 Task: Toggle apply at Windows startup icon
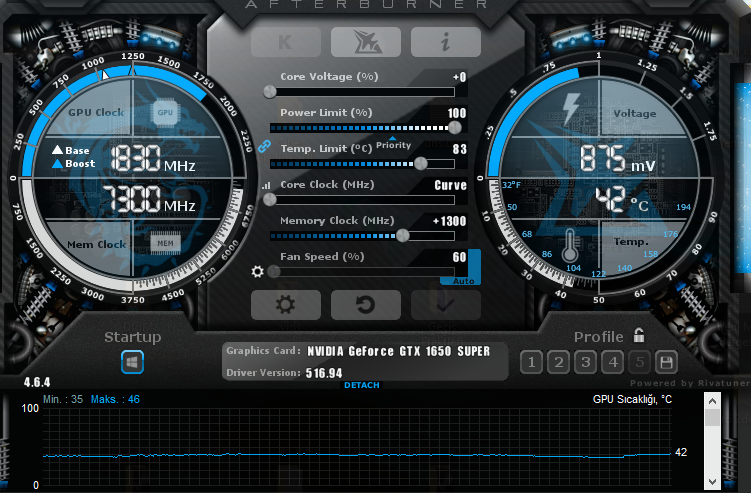click(x=132, y=362)
